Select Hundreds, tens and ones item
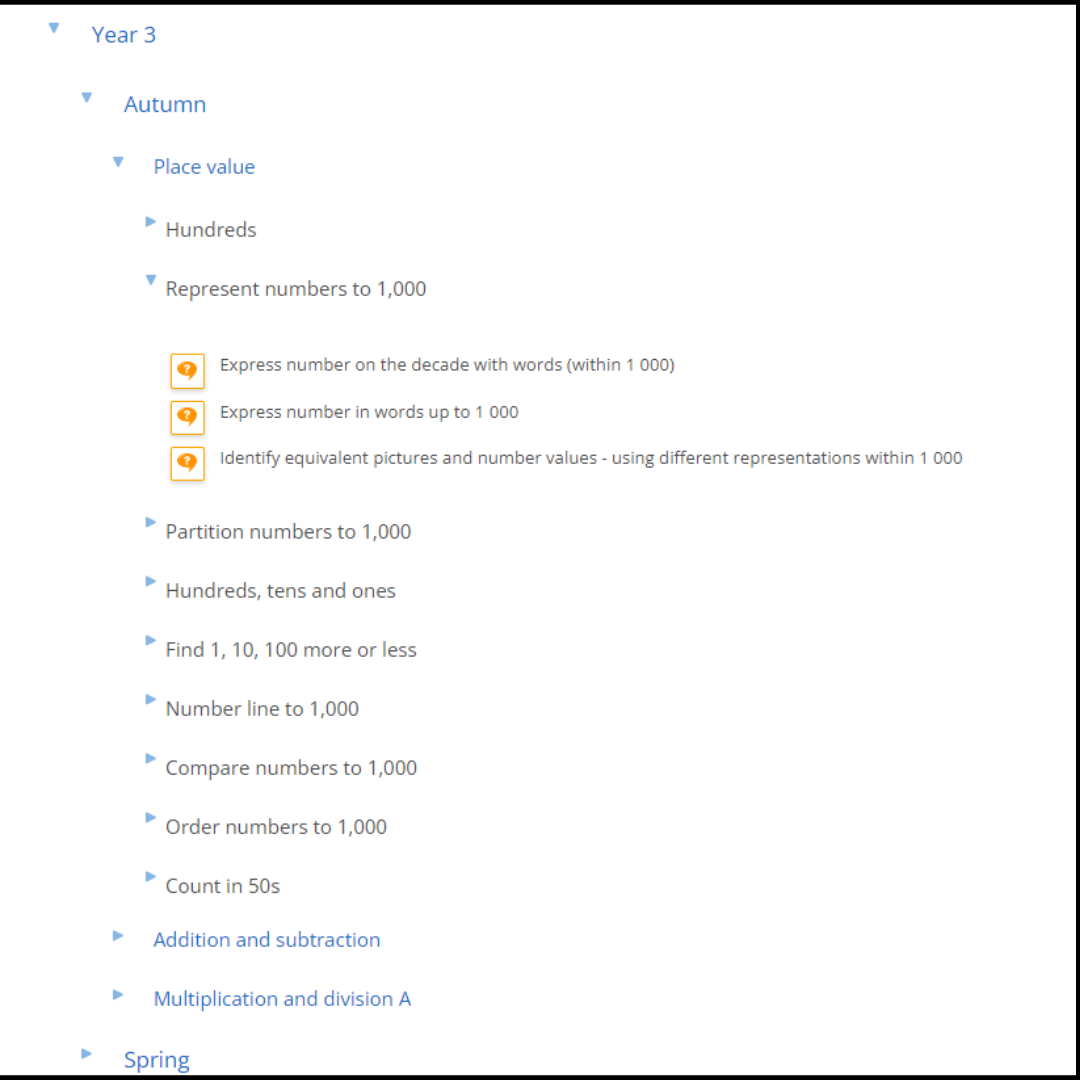Viewport: 1080px width, 1080px height. [x=280, y=591]
